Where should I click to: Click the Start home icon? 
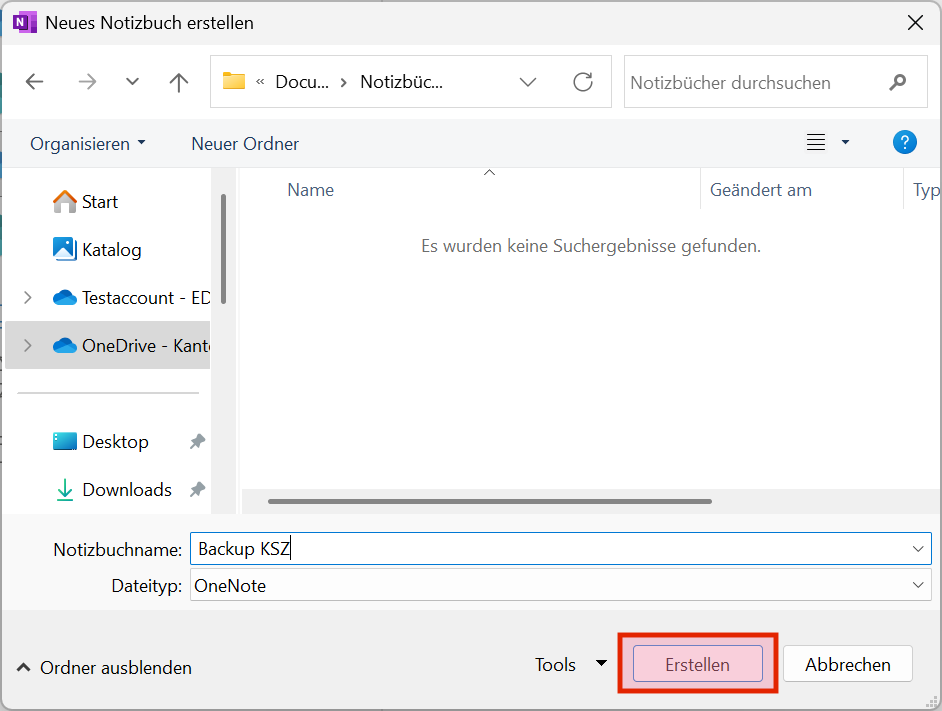[65, 201]
